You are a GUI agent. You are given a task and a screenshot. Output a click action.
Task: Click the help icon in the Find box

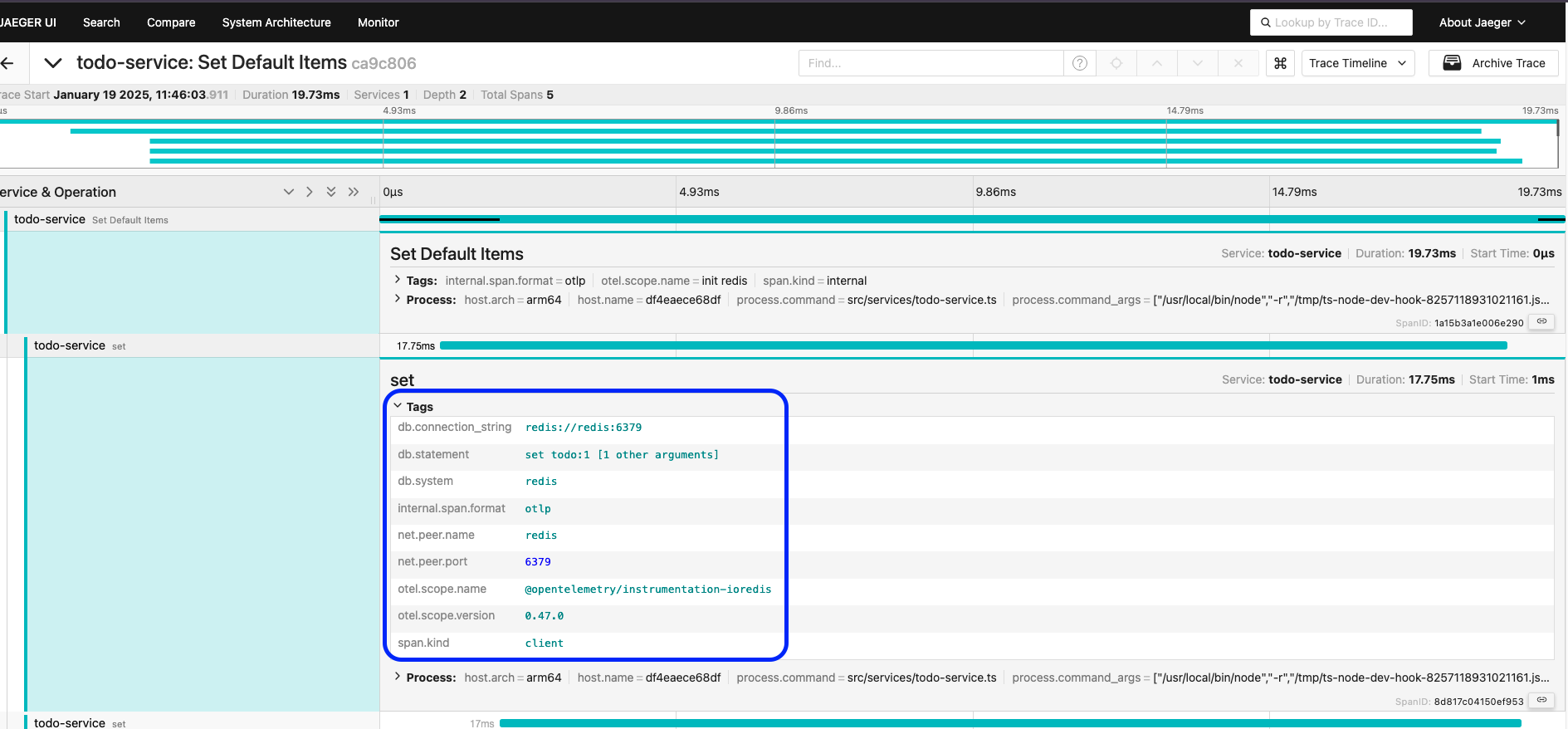click(1079, 63)
